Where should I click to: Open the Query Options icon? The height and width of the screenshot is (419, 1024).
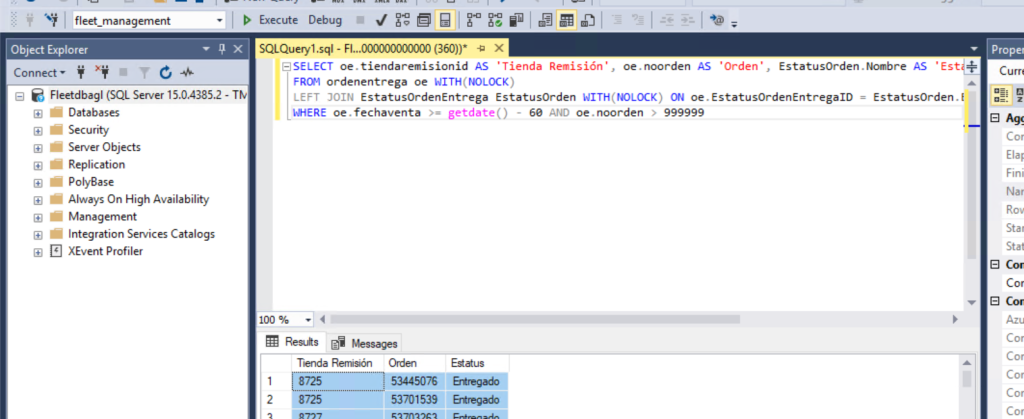[x=424, y=20]
